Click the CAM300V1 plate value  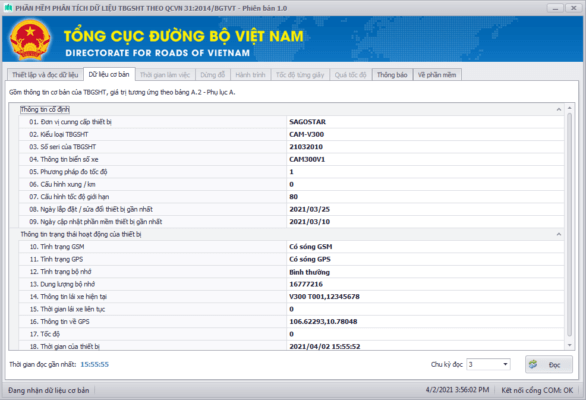[x=307, y=159]
